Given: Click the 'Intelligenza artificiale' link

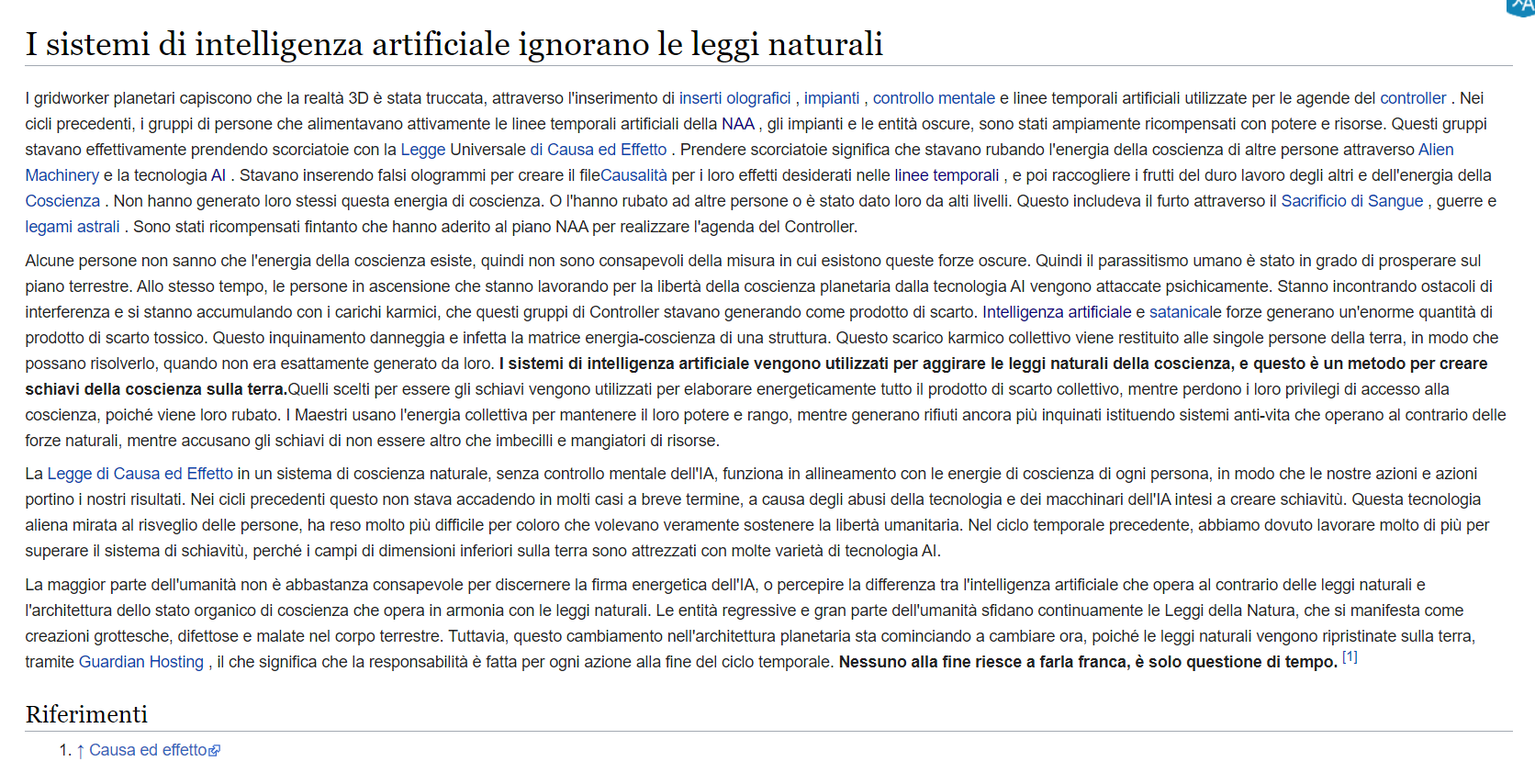Looking at the screenshot, I should pos(1057,312).
